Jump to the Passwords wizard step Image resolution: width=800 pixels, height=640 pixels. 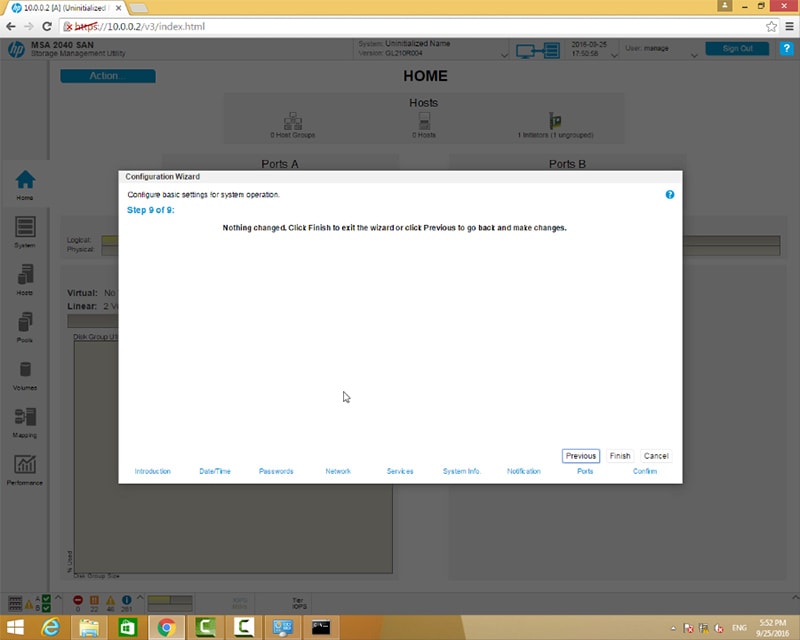click(x=276, y=471)
